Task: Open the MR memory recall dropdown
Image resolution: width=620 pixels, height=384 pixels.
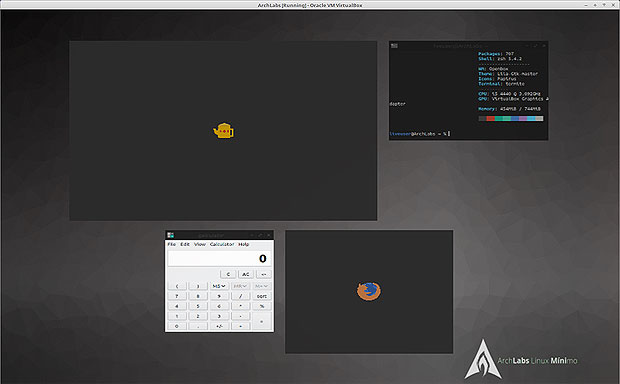Action: pyautogui.click(x=240, y=286)
